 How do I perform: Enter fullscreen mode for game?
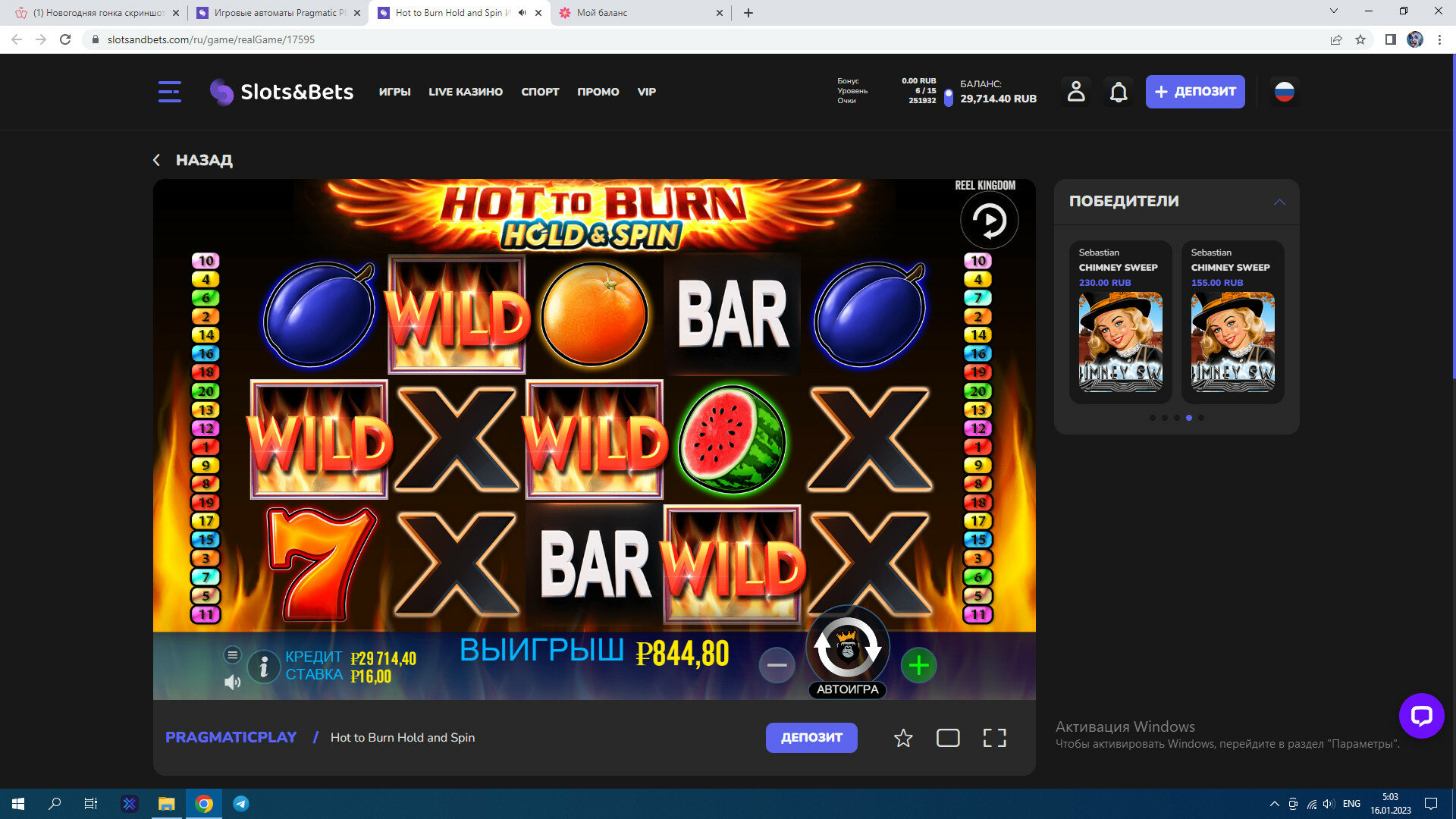click(x=994, y=738)
